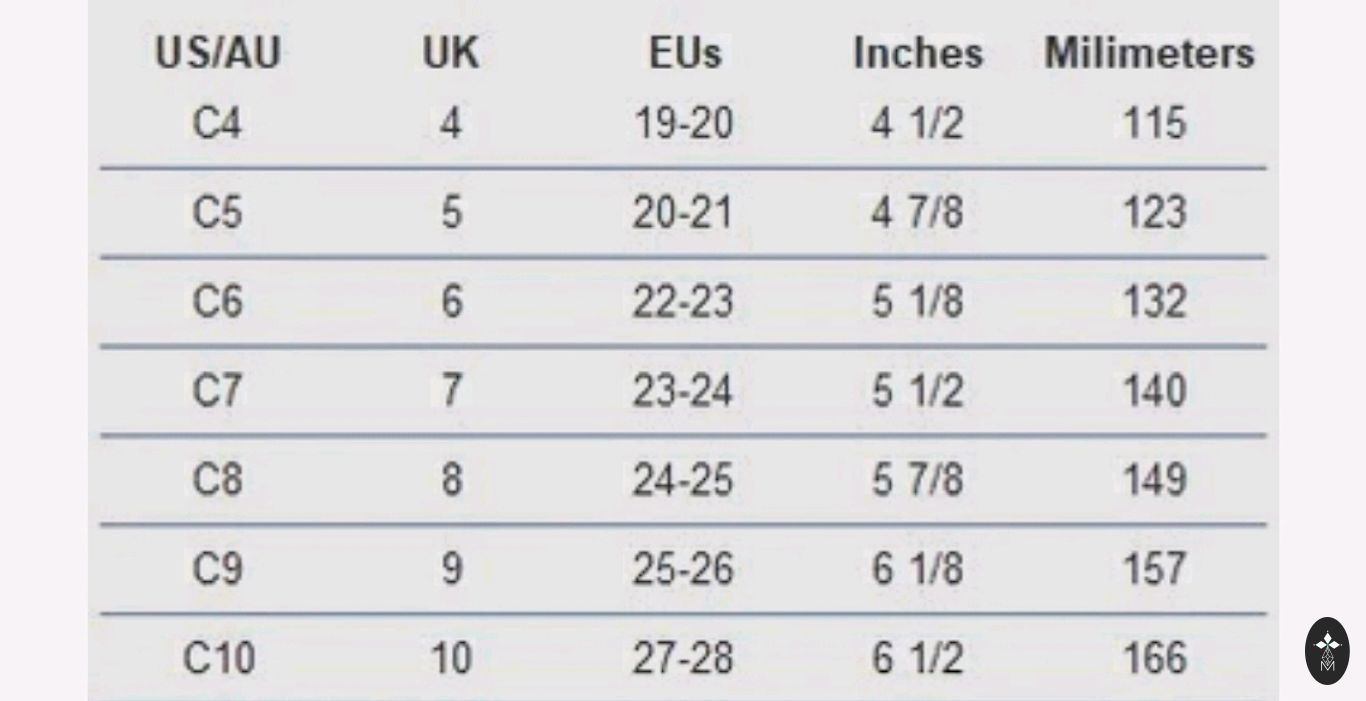1366x701 pixels.
Task: Click the 5 7/8 inches value
Action: [x=917, y=480]
